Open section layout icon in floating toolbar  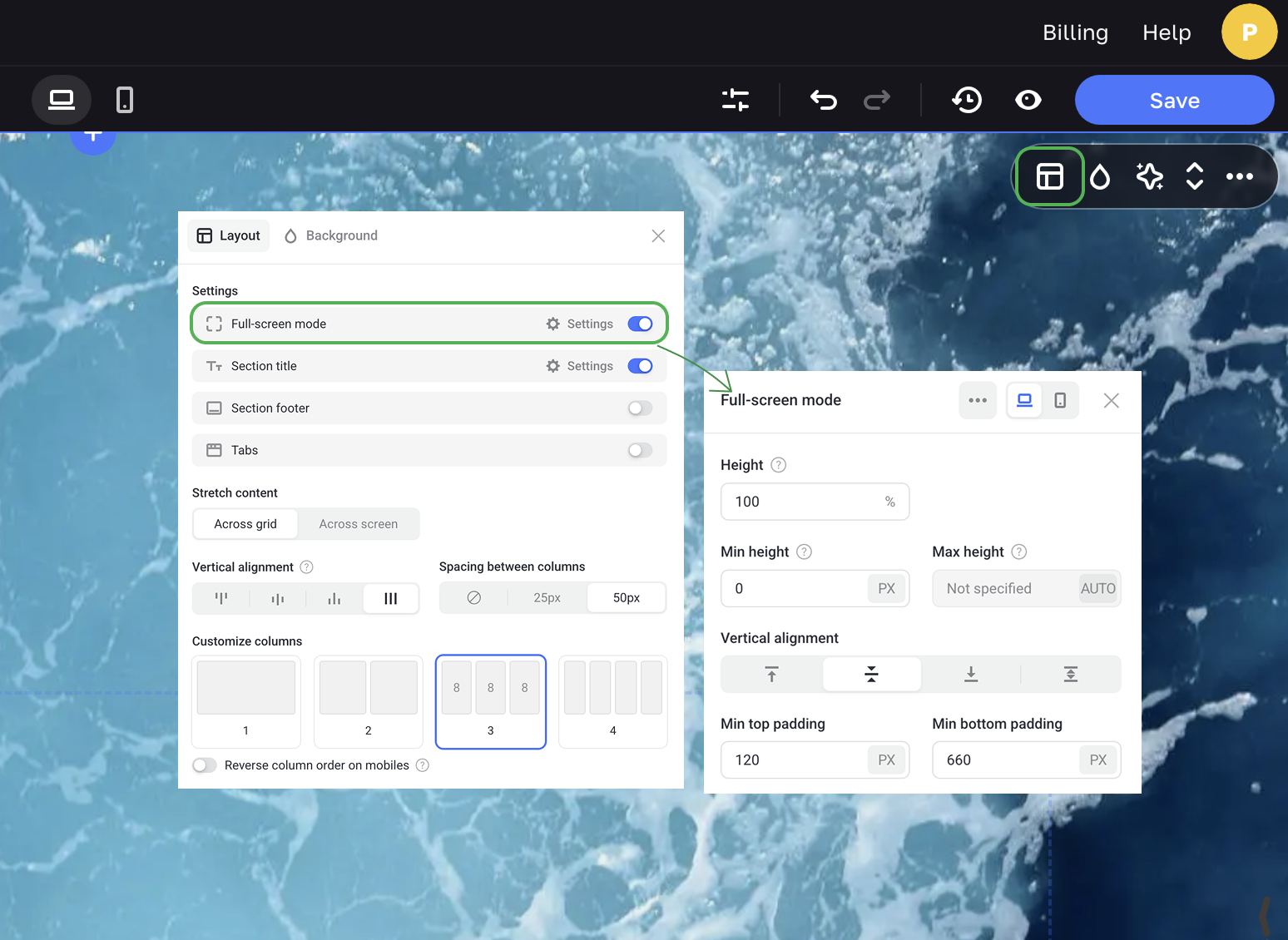pos(1049,176)
